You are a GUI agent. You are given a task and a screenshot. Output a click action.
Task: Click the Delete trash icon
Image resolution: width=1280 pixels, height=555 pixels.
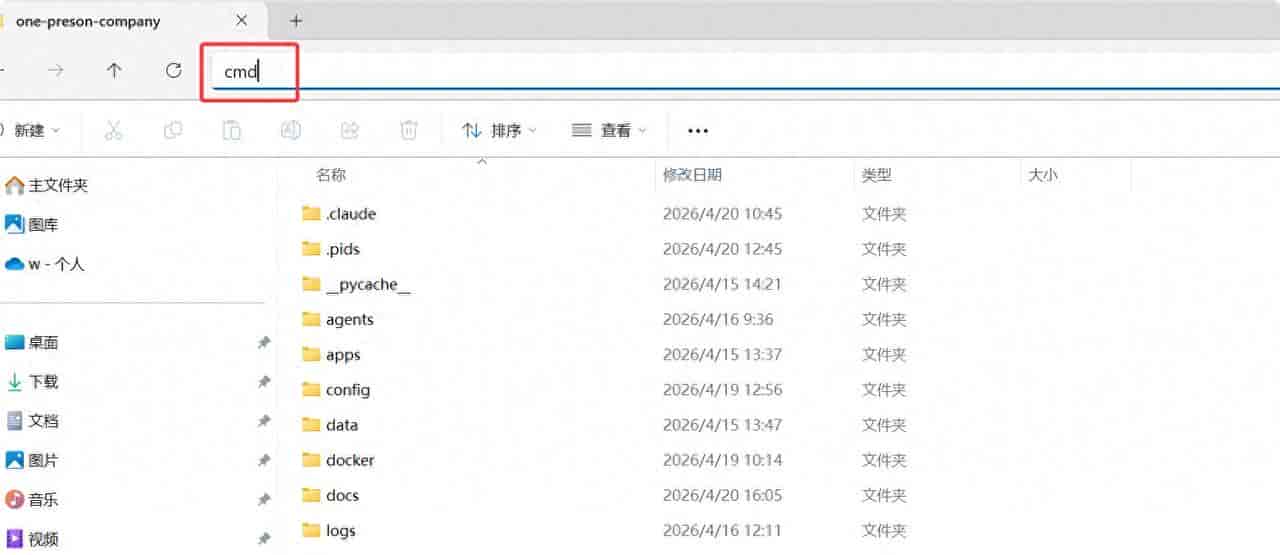point(408,130)
